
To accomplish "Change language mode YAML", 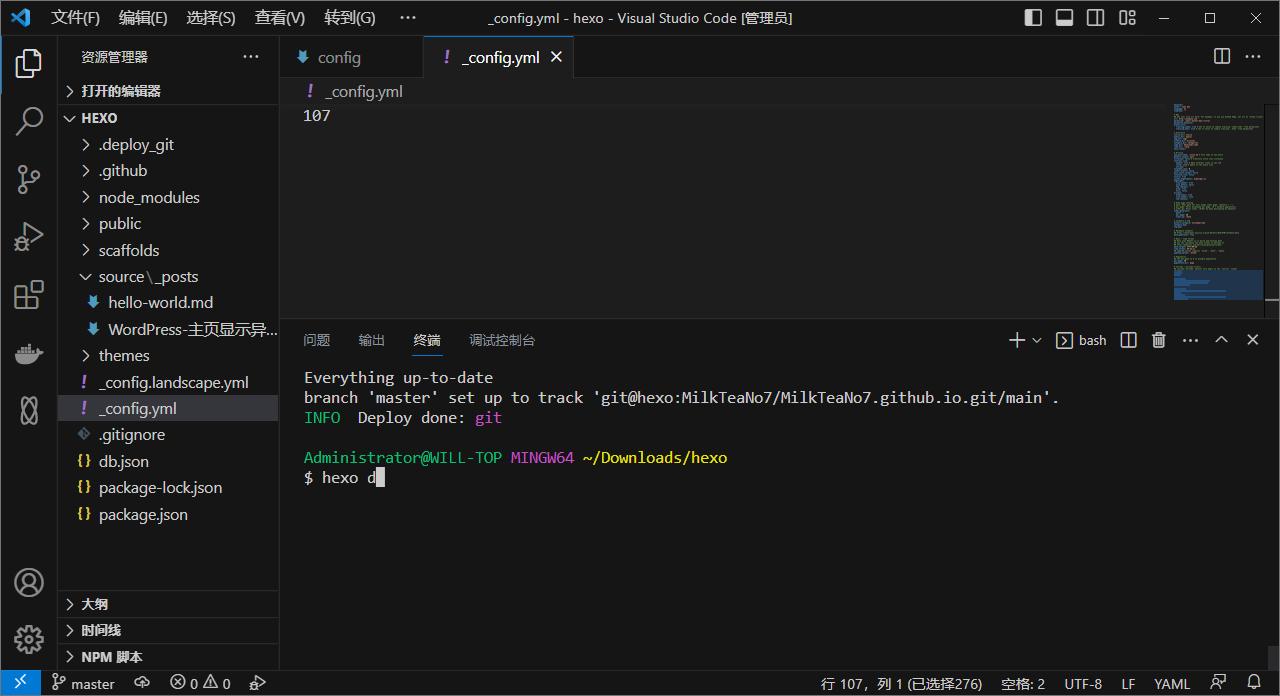I will [1172, 684].
